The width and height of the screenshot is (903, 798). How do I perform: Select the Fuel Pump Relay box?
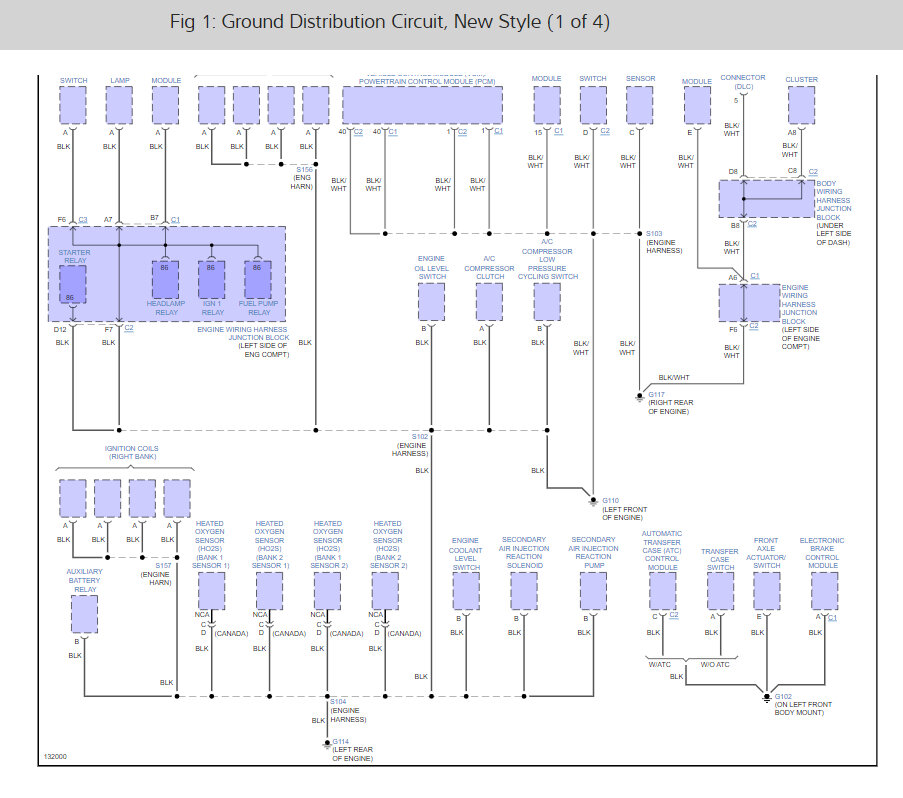pos(257,280)
